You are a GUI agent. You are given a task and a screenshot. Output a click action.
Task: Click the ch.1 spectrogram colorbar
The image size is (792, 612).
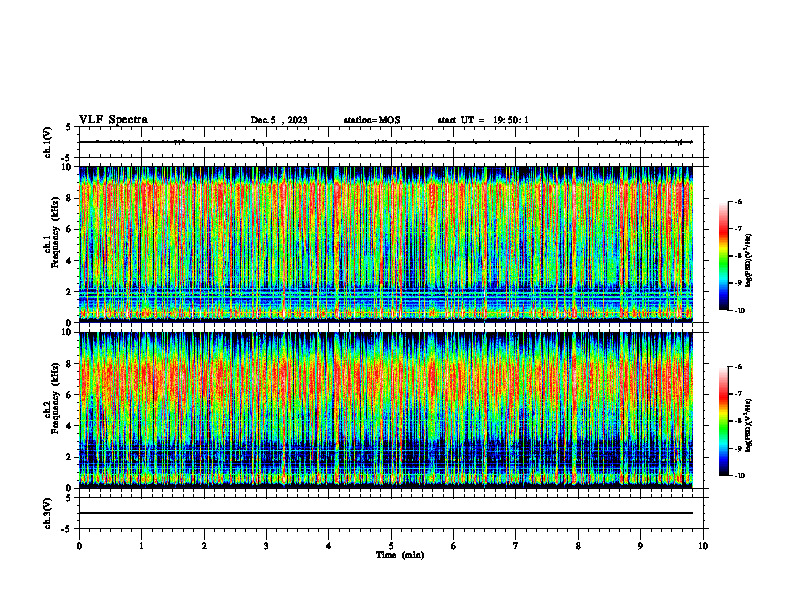(723, 256)
